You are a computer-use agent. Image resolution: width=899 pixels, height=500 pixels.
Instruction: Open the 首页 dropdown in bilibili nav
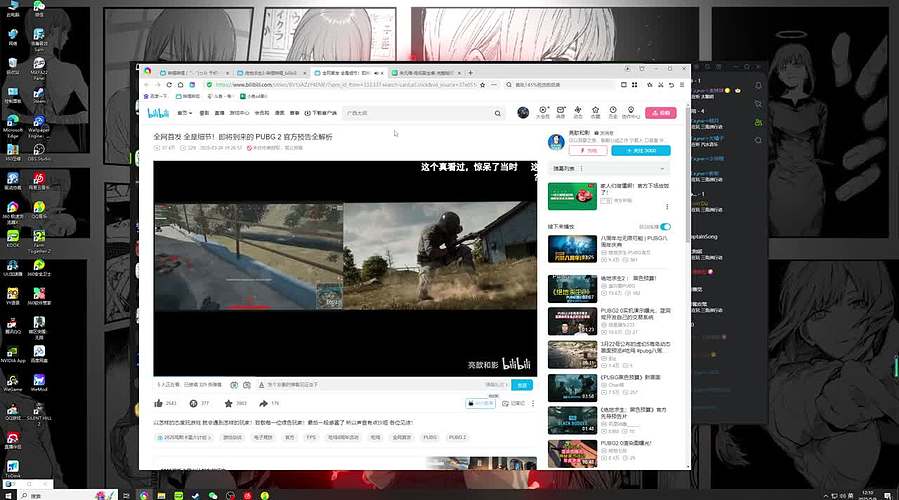pyautogui.click(x=185, y=113)
